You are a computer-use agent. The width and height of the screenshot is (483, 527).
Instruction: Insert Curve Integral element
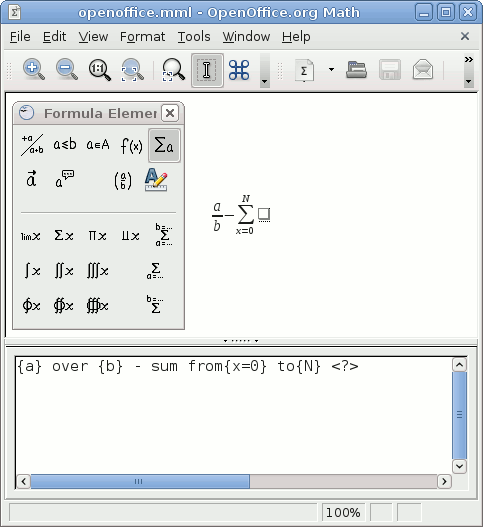(31, 306)
